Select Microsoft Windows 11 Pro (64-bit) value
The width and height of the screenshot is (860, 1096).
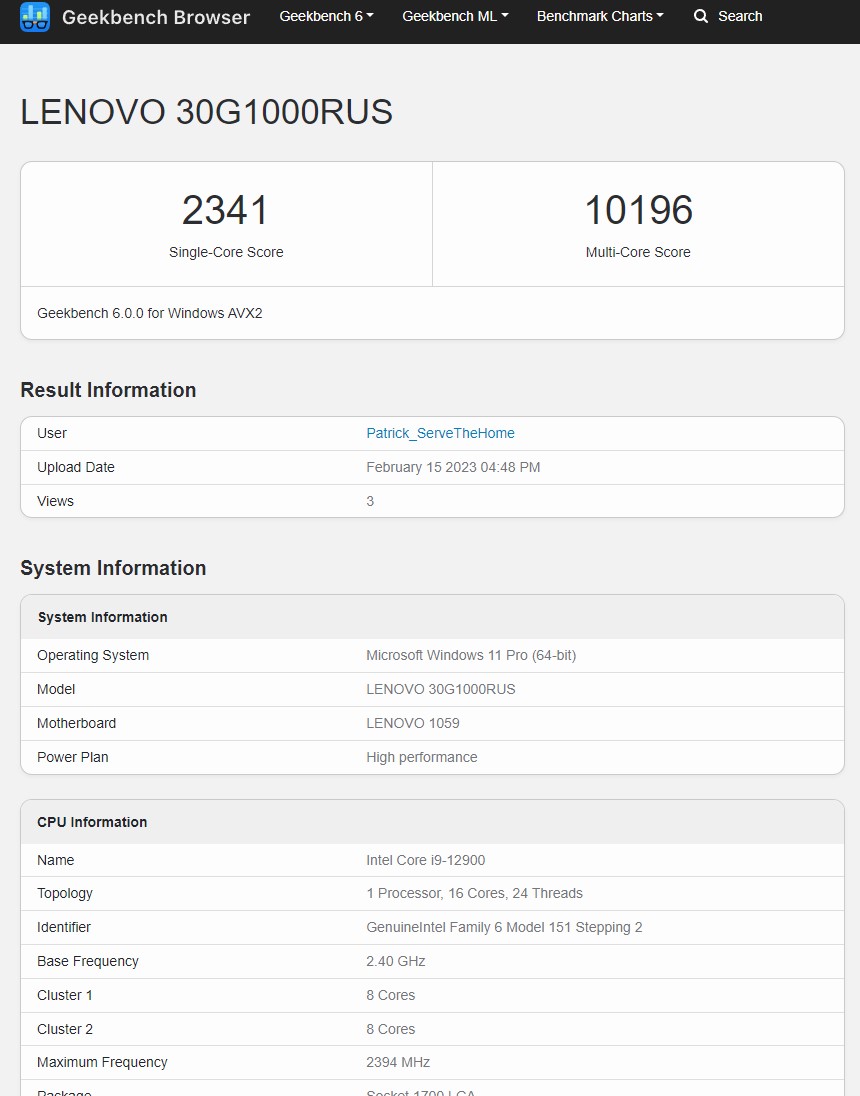tap(471, 656)
